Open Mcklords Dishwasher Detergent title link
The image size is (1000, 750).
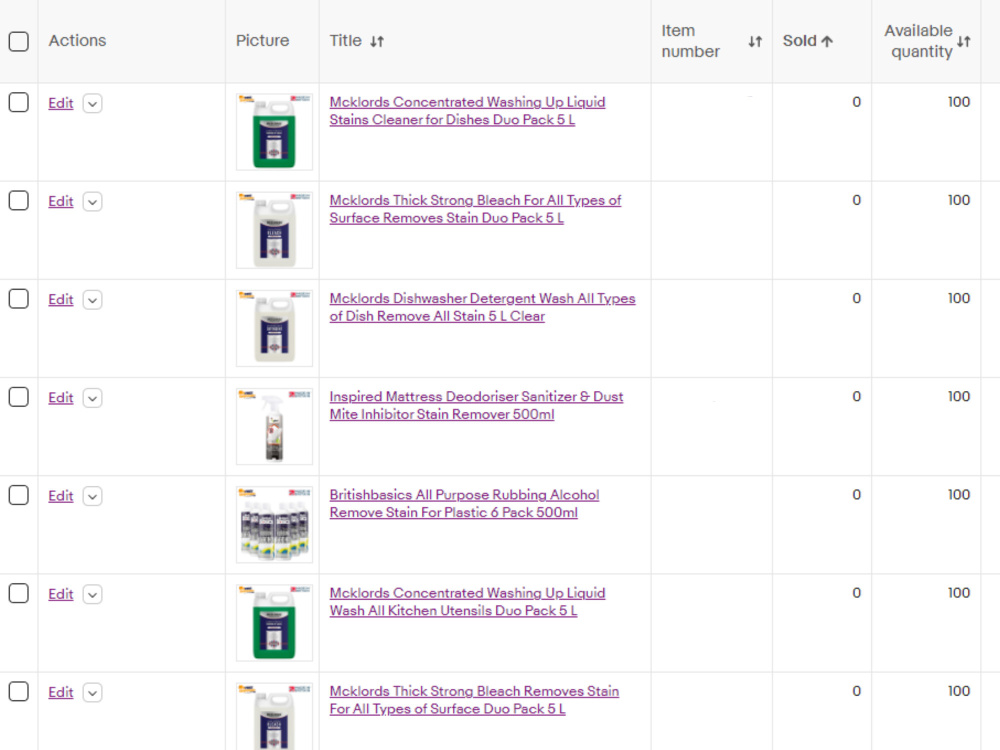click(x=482, y=307)
